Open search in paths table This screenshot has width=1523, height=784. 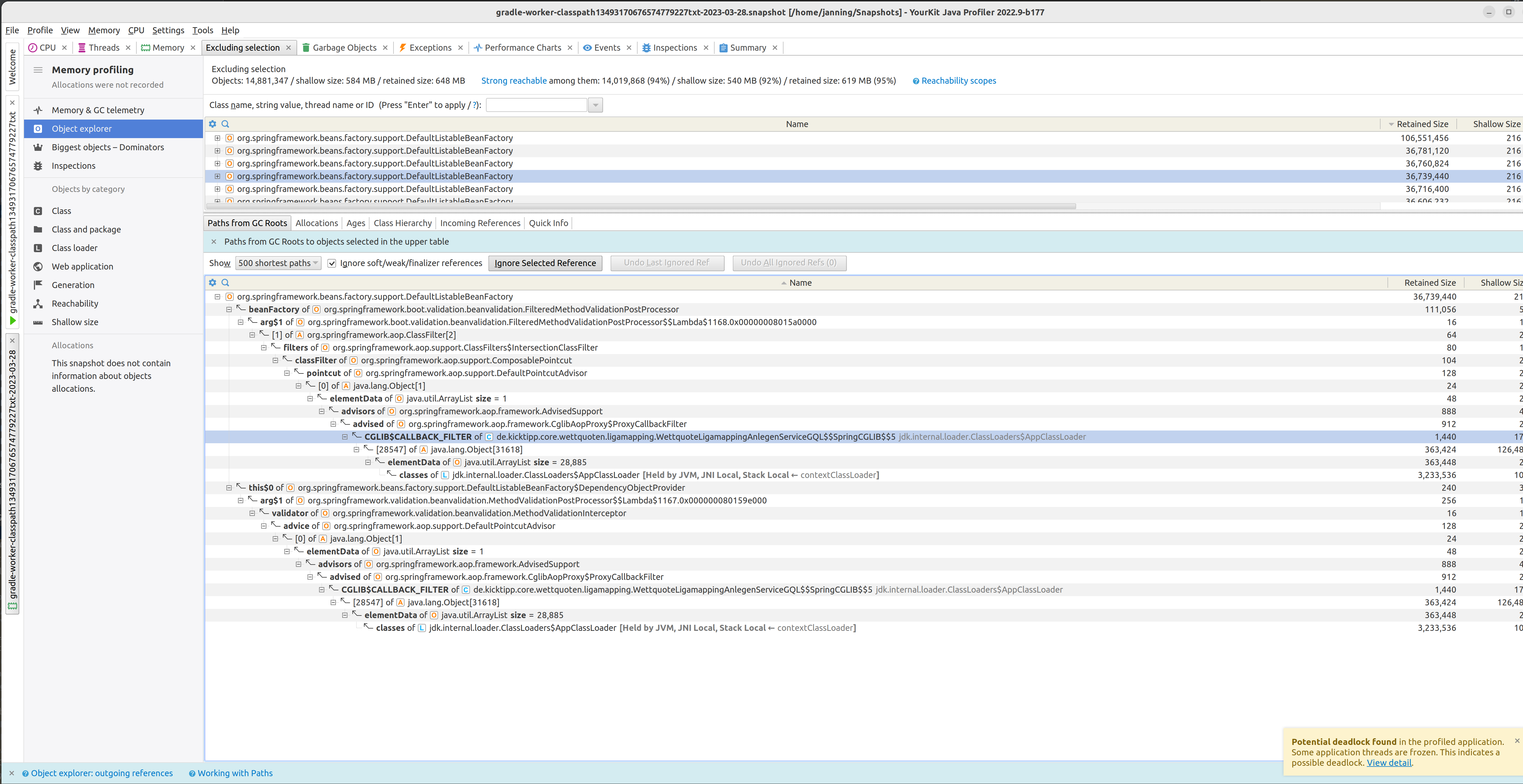(225, 283)
